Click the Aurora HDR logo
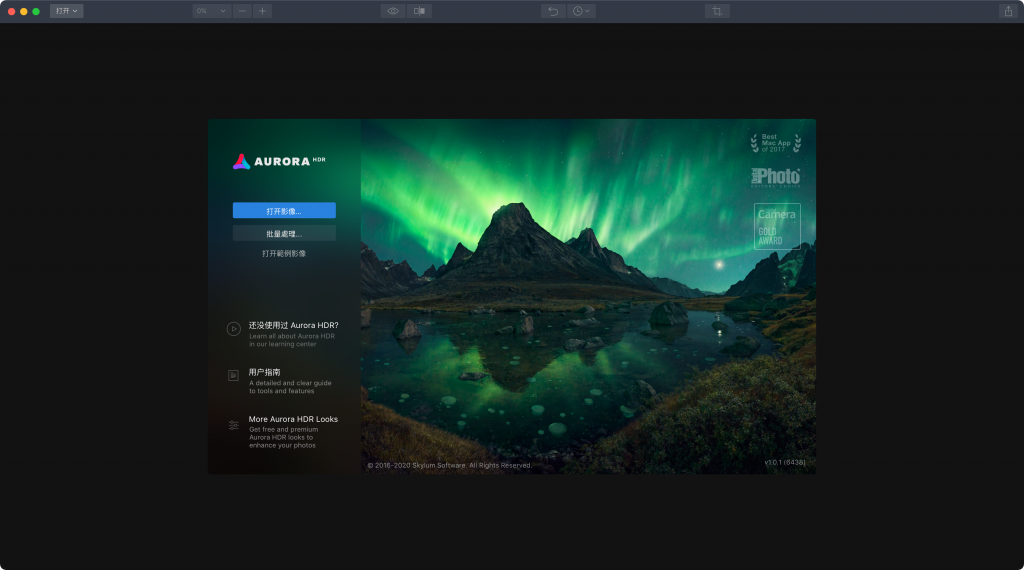 click(279, 161)
